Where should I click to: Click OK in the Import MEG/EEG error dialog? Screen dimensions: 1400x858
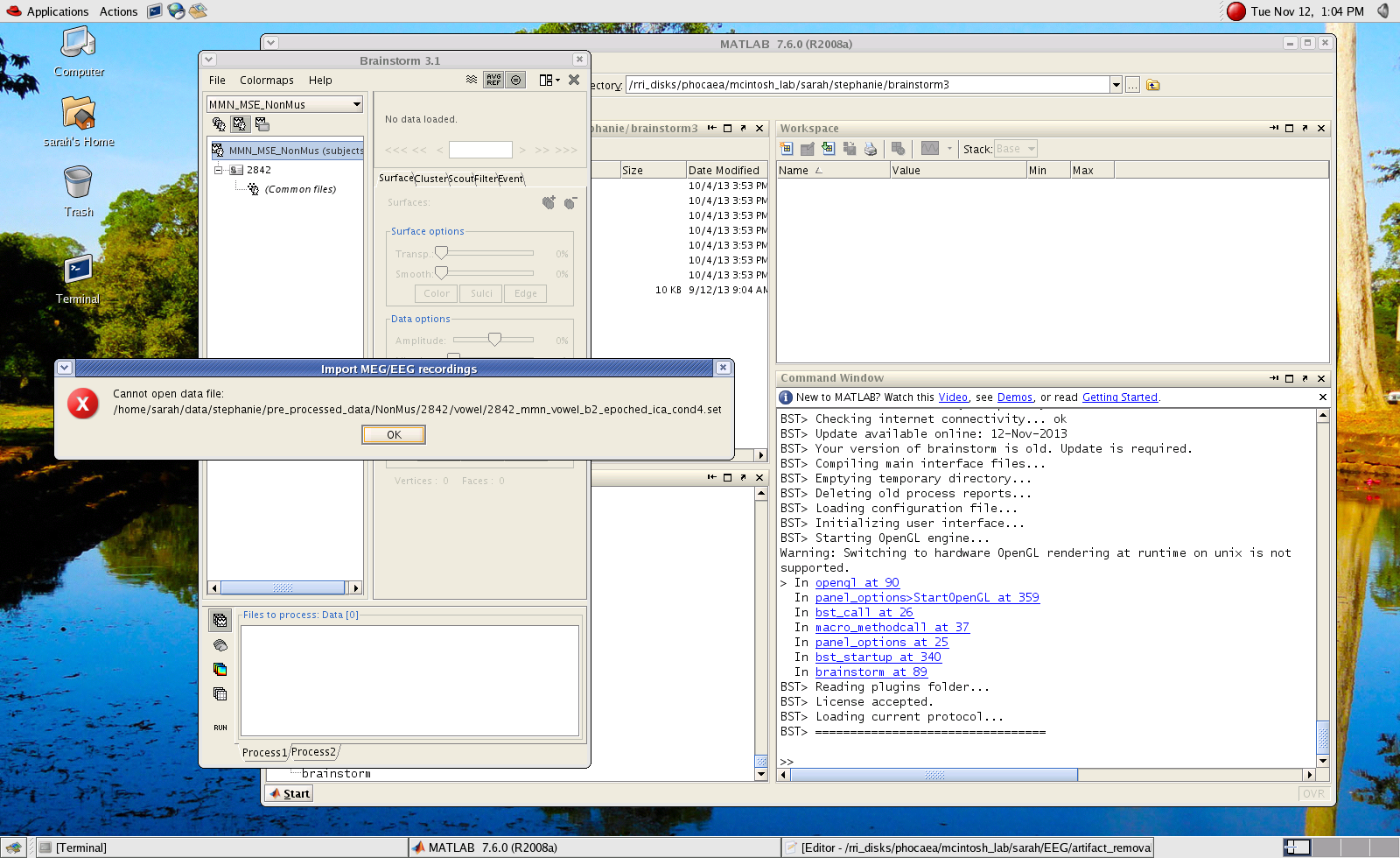[x=394, y=434]
